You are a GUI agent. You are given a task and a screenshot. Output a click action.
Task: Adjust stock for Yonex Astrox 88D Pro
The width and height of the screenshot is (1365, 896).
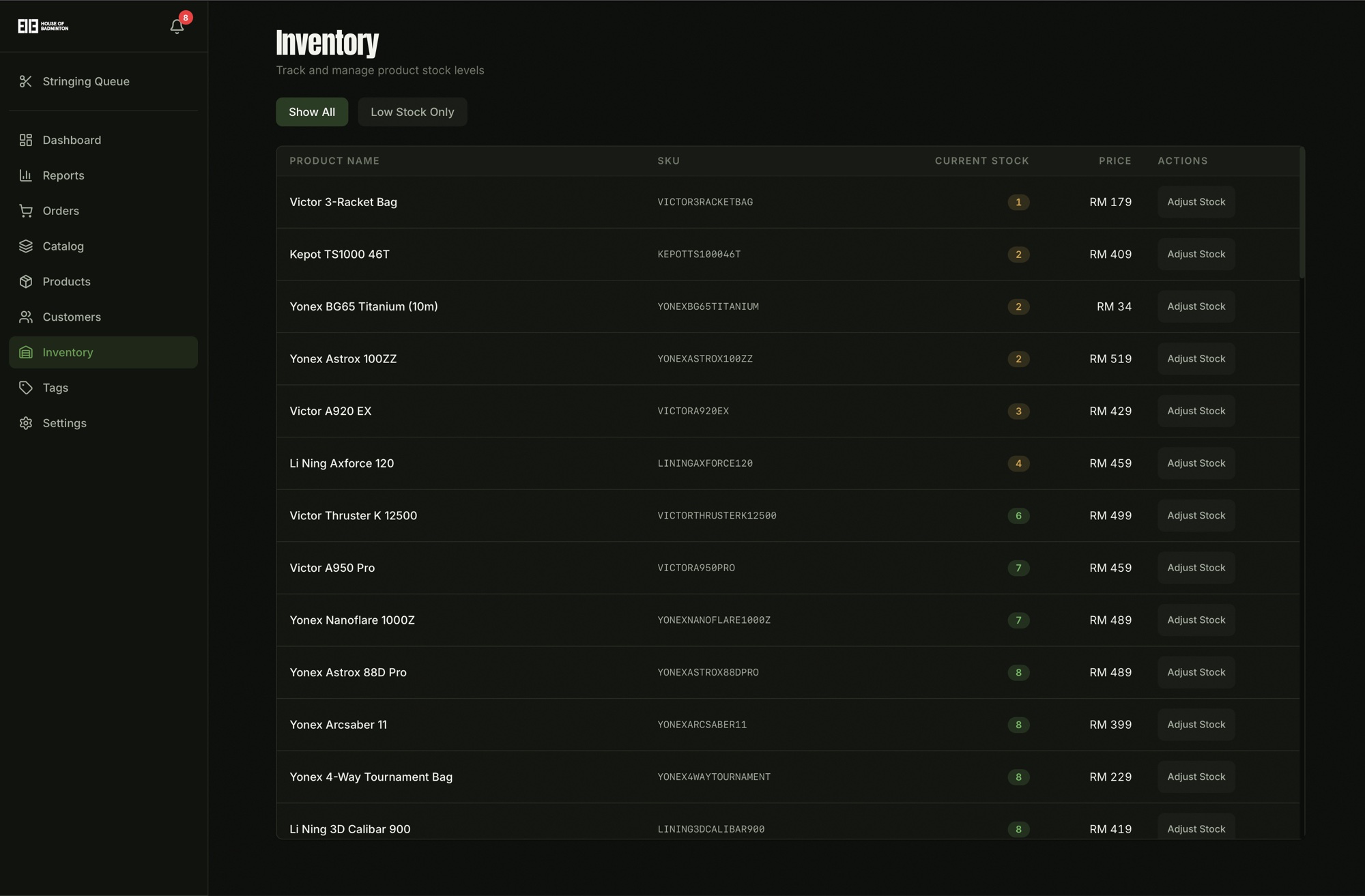1196,672
